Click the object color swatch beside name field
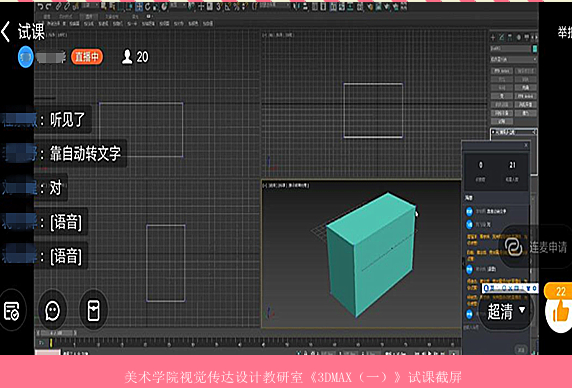This screenshot has height=388, width=572. click(x=535, y=48)
